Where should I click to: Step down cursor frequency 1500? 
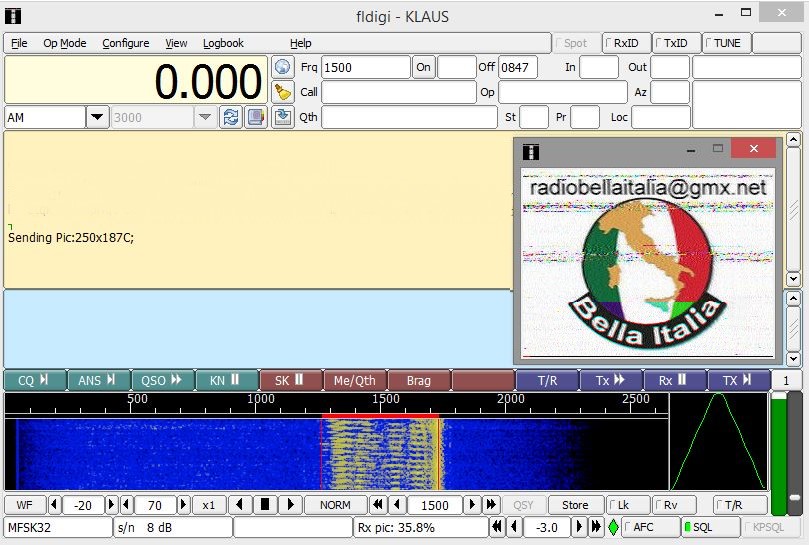(396, 505)
